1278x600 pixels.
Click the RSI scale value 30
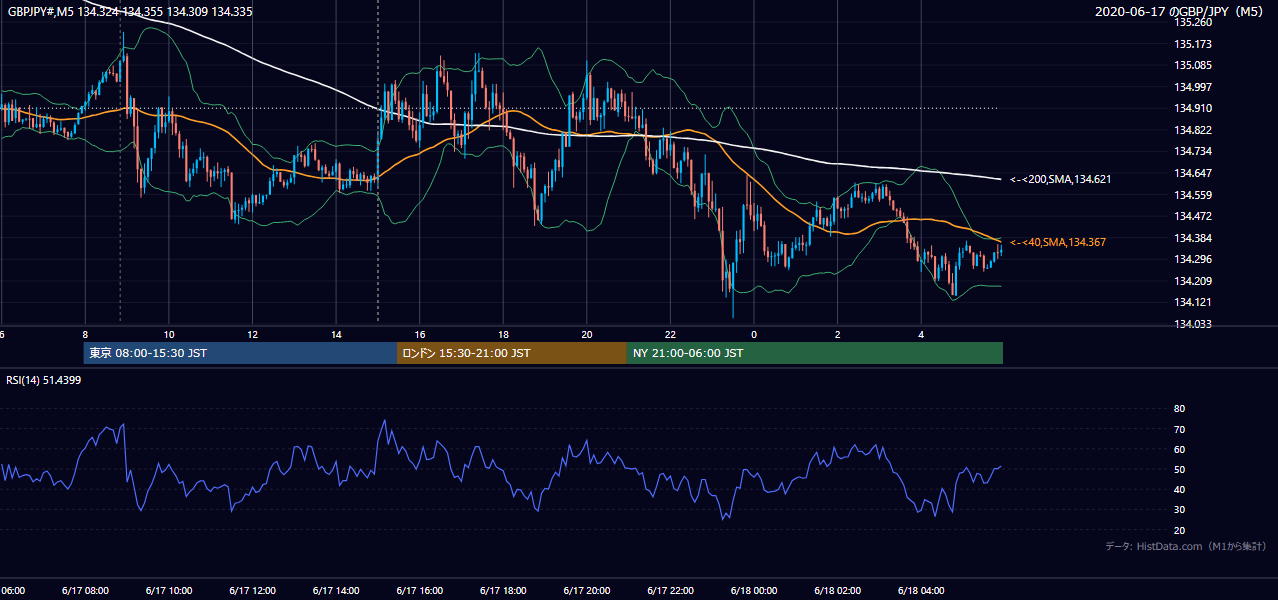click(x=1179, y=510)
